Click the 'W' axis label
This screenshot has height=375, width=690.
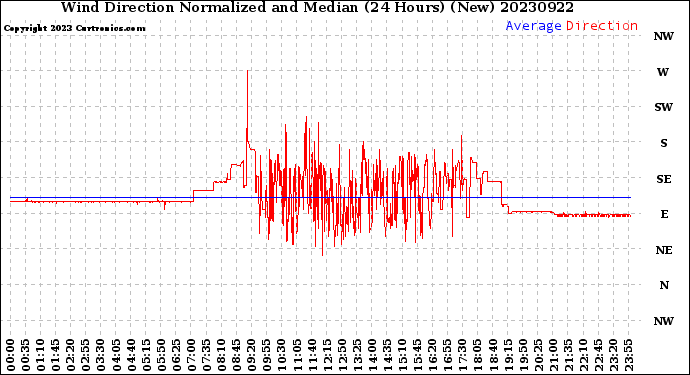(663, 72)
